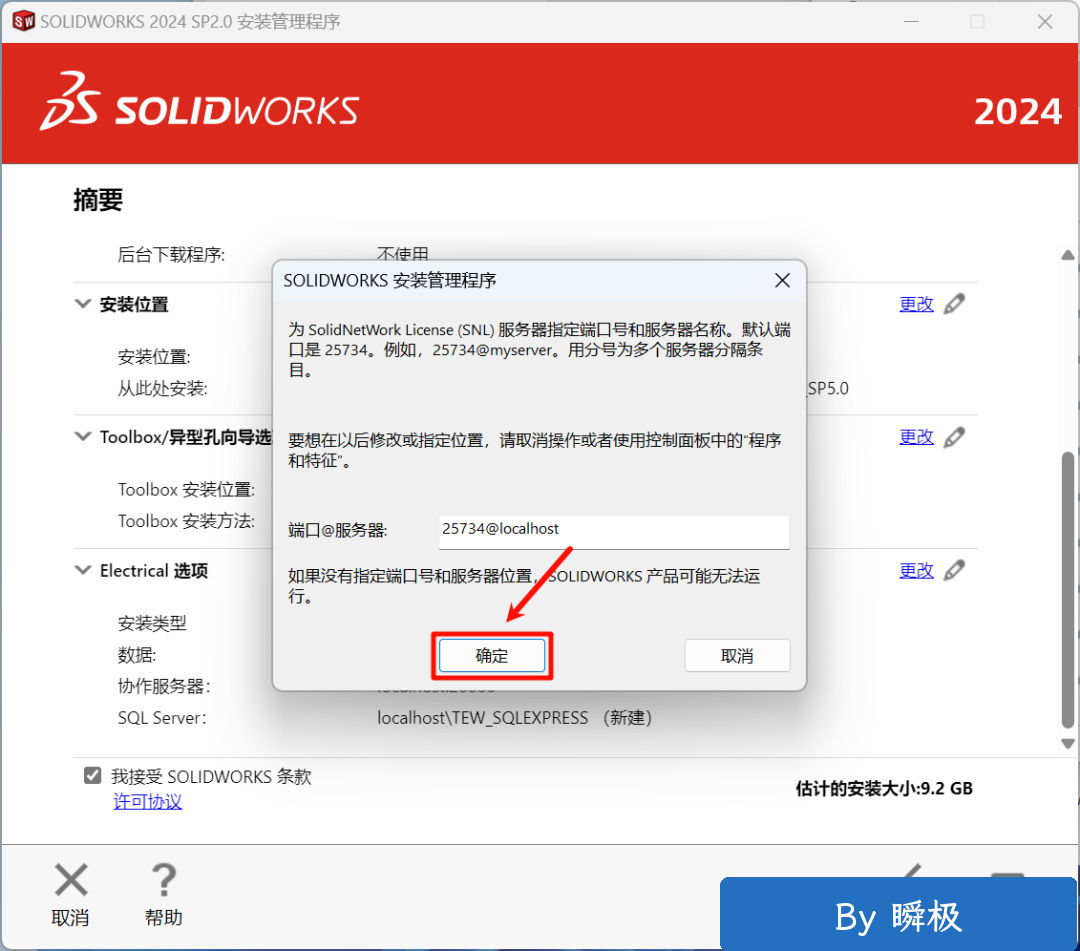The image size is (1080, 951).
Task: Click 更改 link for 安装位置
Action: (916, 304)
